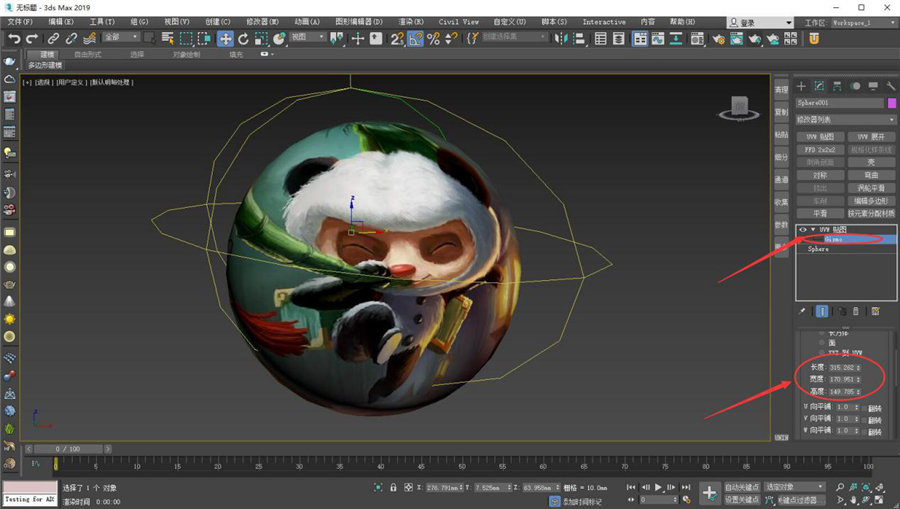Open the 渲染(R) menu
This screenshot has height=509, width=900.
click(x=411, y=22)
